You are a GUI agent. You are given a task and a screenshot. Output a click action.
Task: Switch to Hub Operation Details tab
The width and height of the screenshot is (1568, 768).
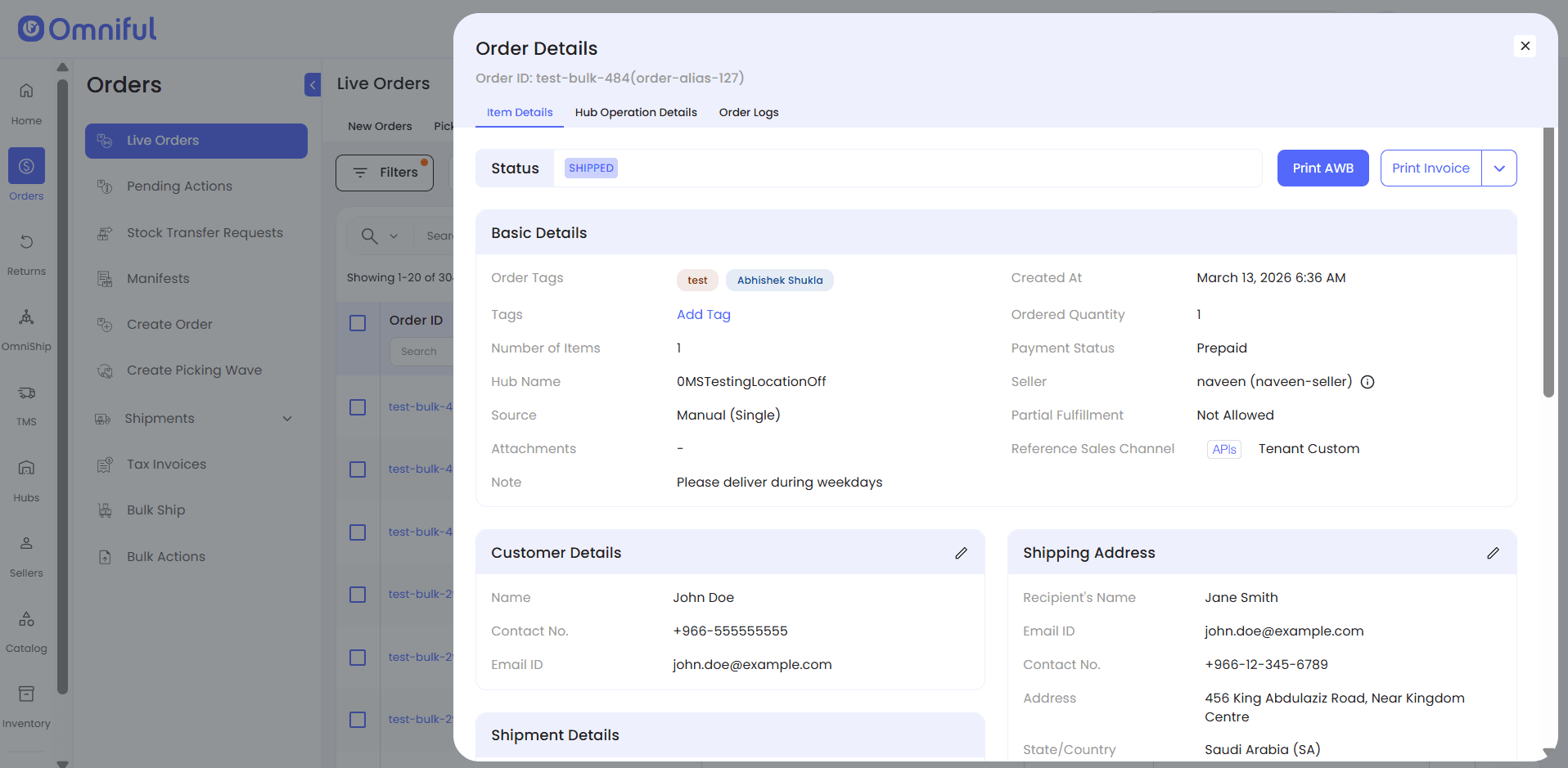pos(635,112)
